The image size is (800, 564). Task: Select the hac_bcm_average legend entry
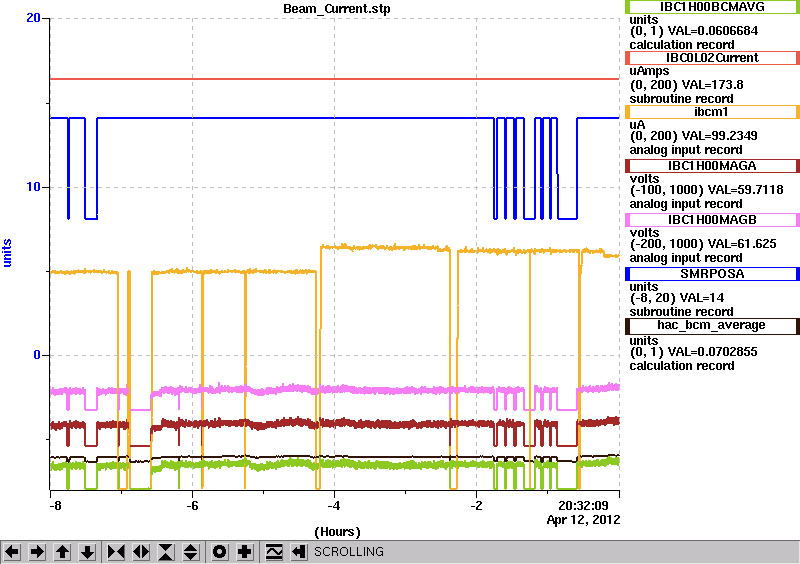point(712,326)
